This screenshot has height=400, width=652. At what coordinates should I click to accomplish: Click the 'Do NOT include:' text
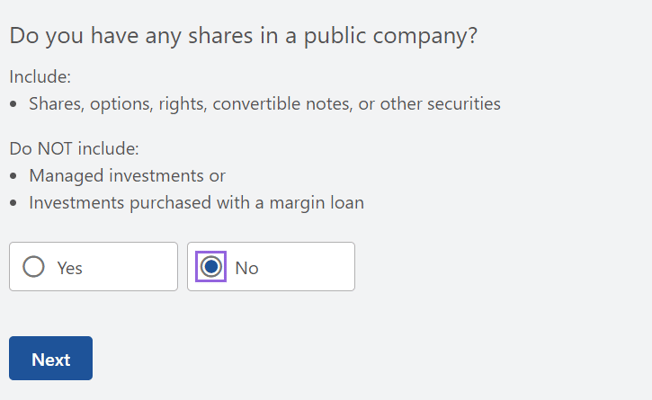[74, 149]
